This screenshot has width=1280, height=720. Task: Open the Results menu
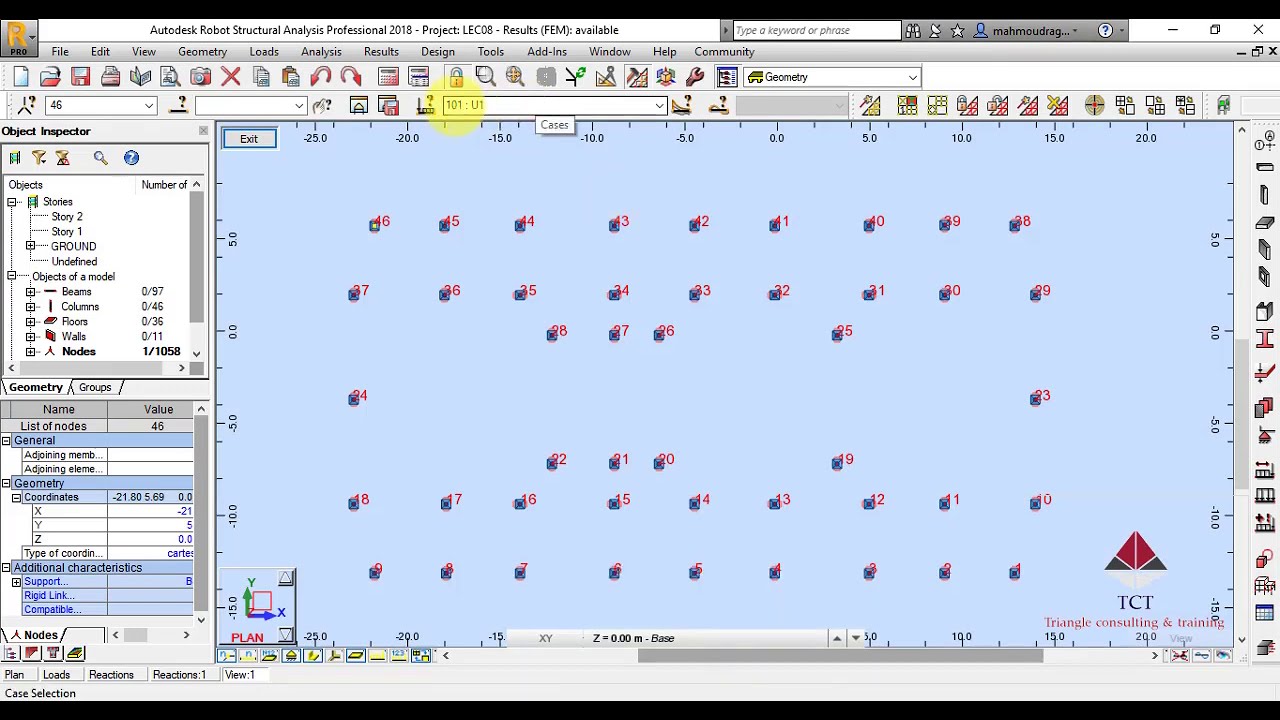click(381, 51)
